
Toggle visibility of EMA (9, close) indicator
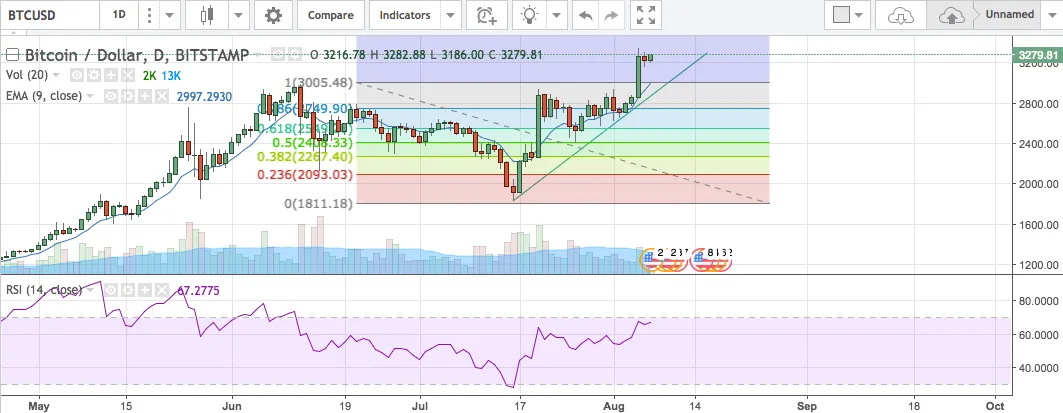[x=111, y=96]
